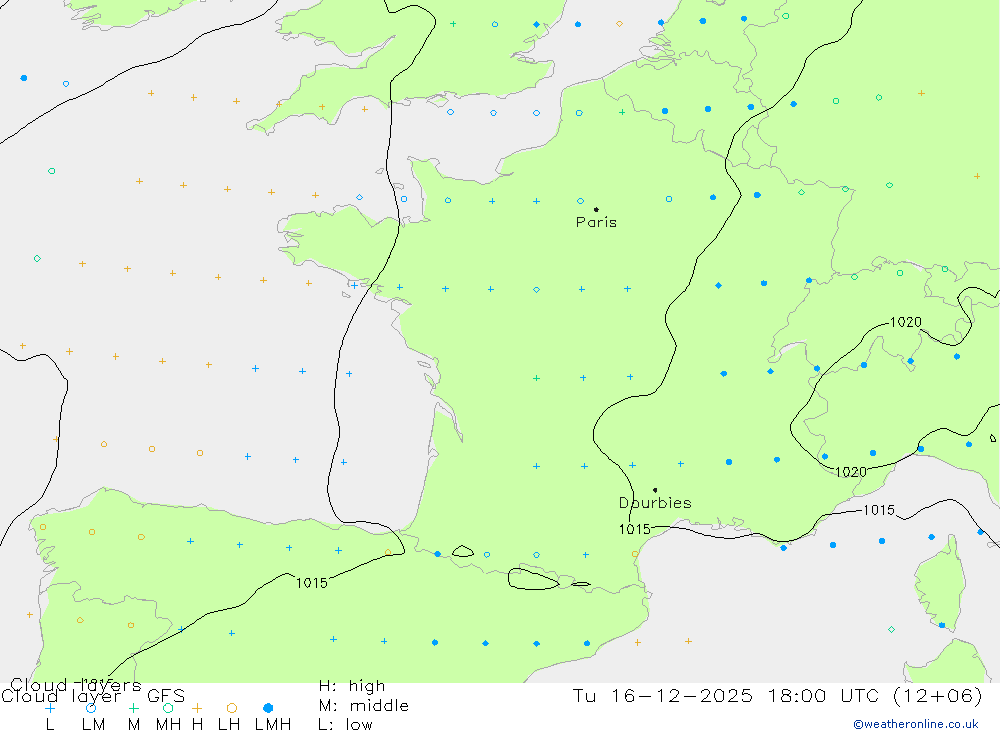Click the forecast date 'Tu 16-12-2025'
The width and height of the screenshot is (1000, 733).
[663, 696]
